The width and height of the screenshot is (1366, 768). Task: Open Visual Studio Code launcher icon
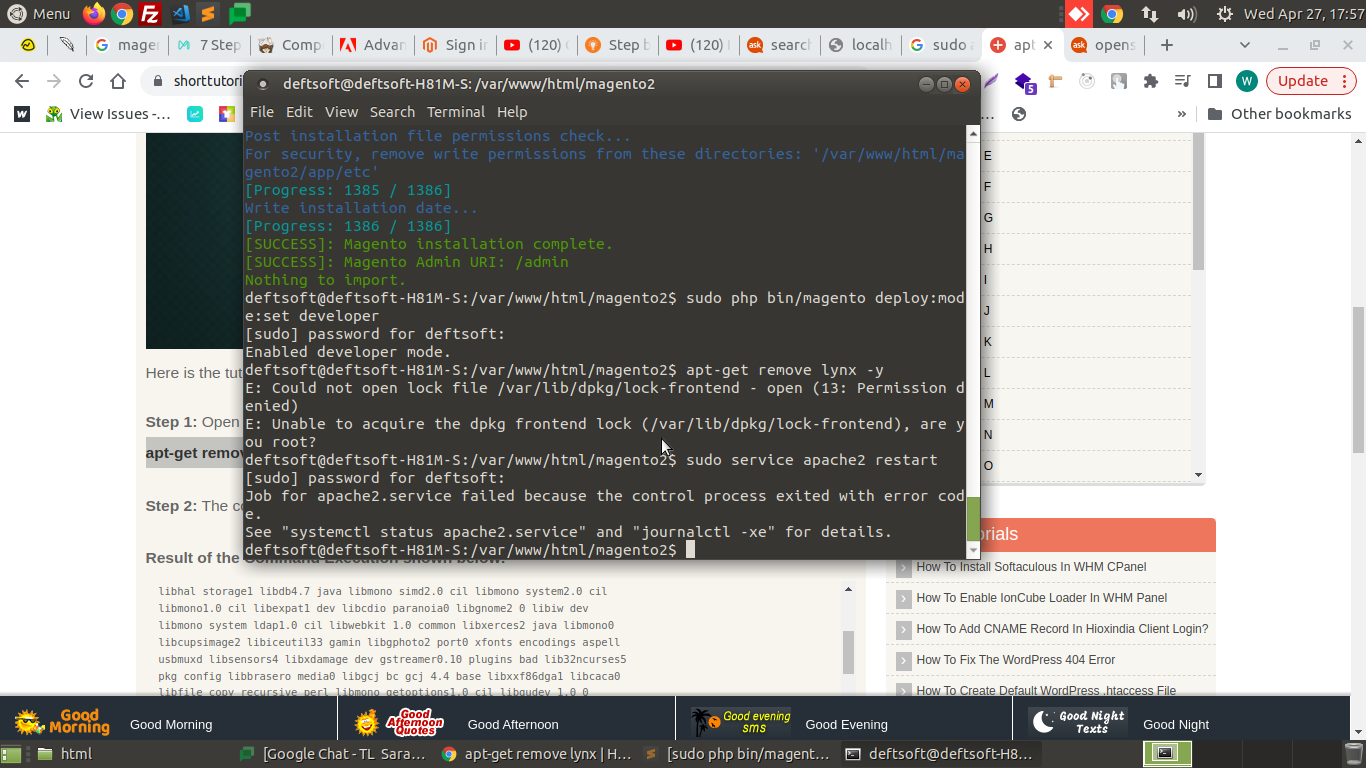click(180, 14)
